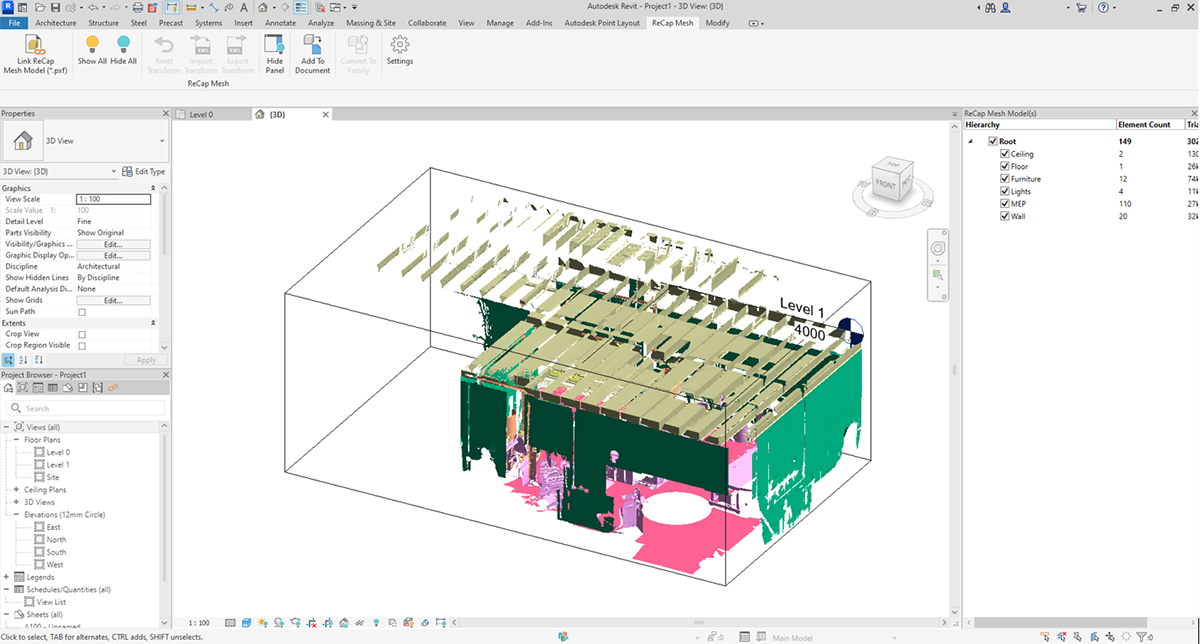Click Visibility/Graphics Edit button
Screen dimensions: 1200x644
point(113,244)
